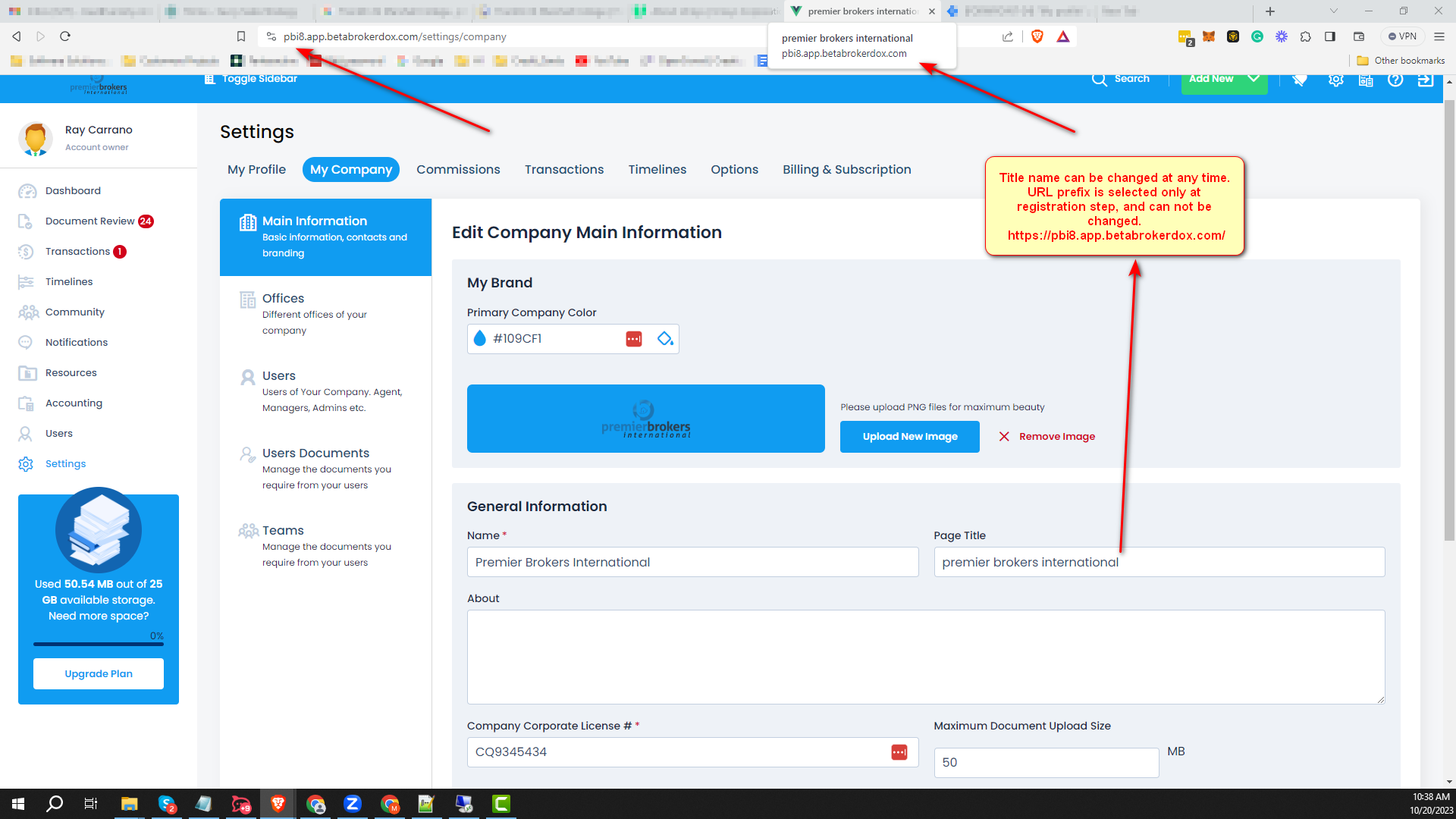Viewport: 1456px width, 819px height.
Task: Open the Windows Start menu
Action: point(18,804)
